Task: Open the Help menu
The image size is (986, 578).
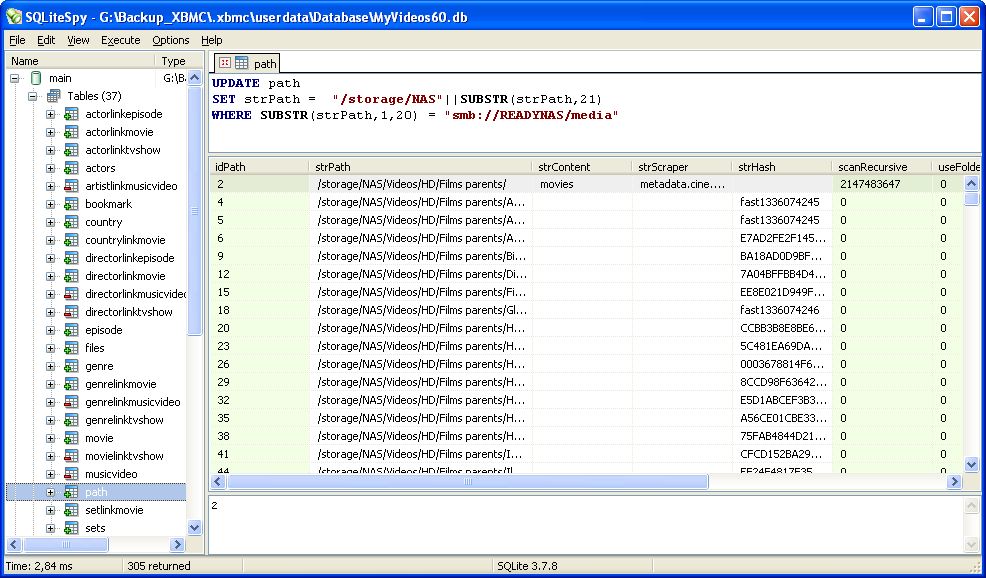Action: 212,40
